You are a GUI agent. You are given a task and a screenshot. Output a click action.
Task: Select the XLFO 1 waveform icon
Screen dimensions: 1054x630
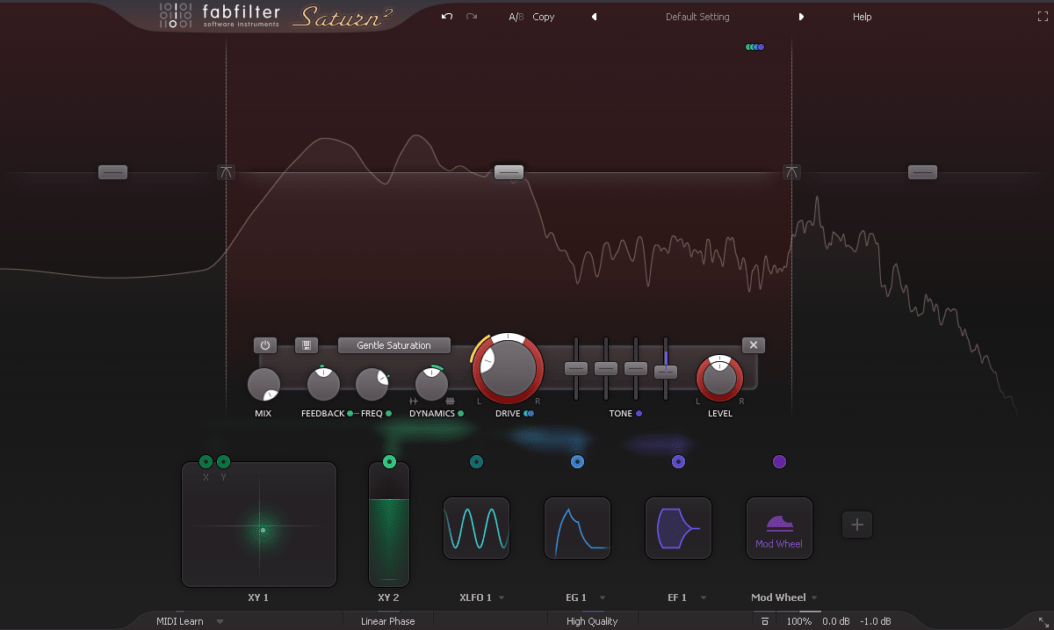click(477, 528)
